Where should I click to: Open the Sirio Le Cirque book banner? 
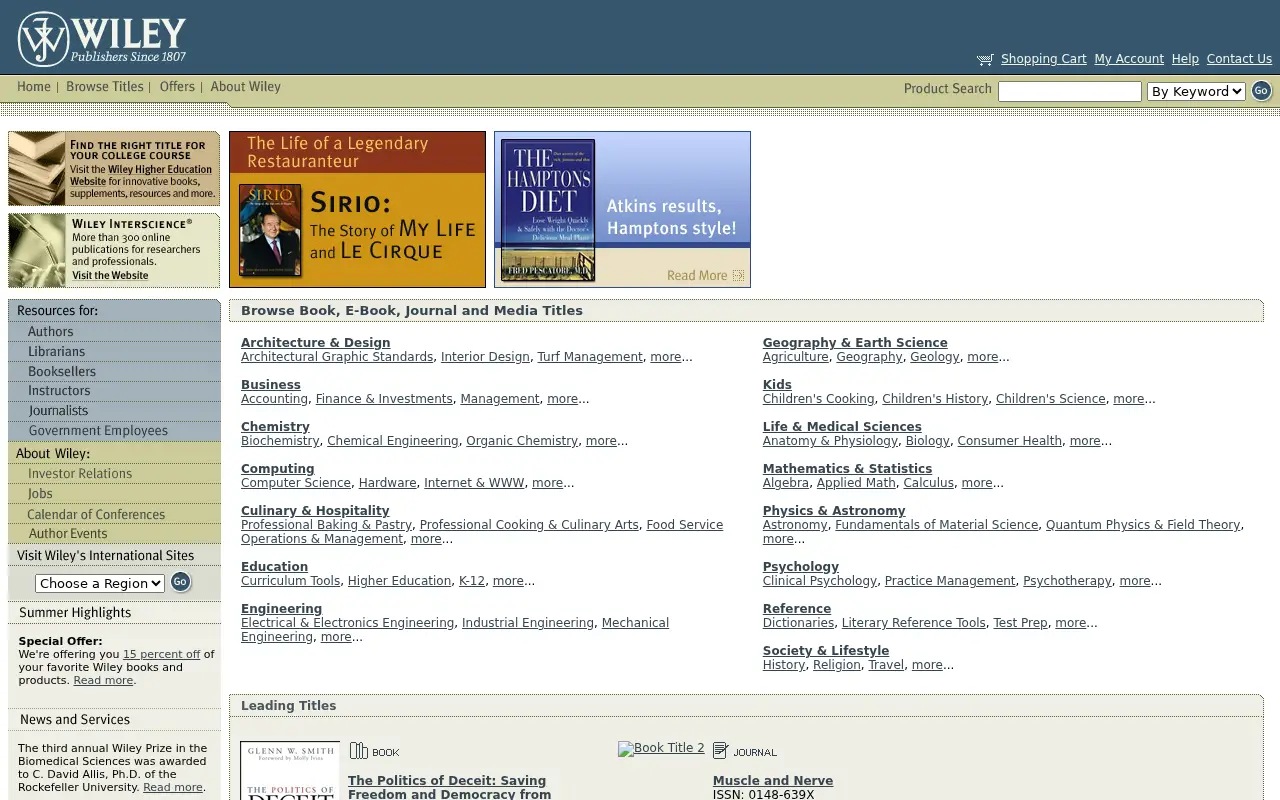[357, 209]
